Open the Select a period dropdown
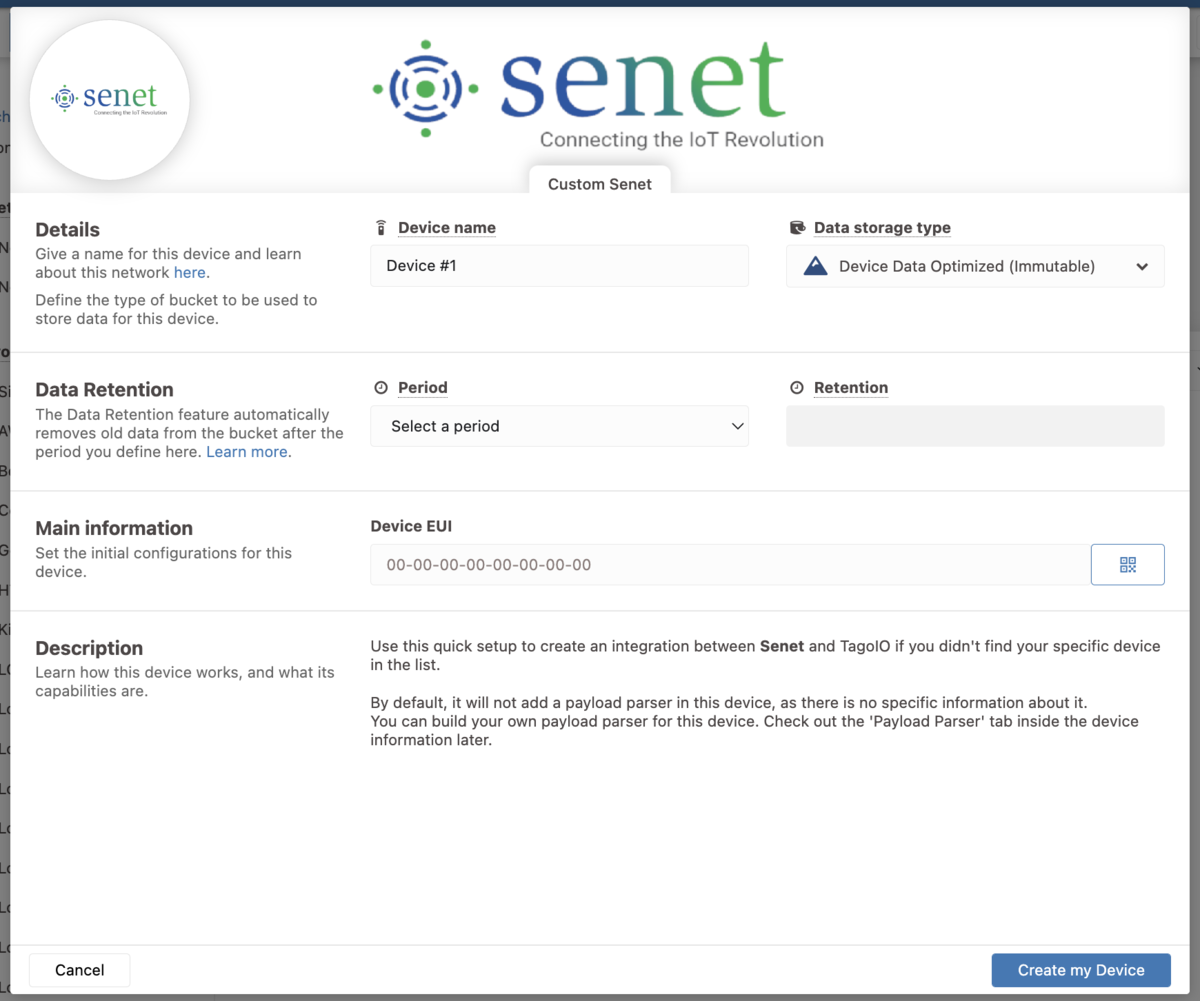Viewport: 1200px width, 1001px height. click(559, 426)
